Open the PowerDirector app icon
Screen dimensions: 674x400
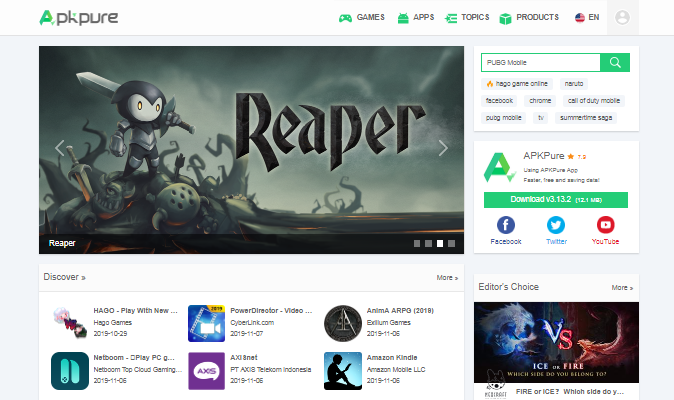(x=206, y=323)
